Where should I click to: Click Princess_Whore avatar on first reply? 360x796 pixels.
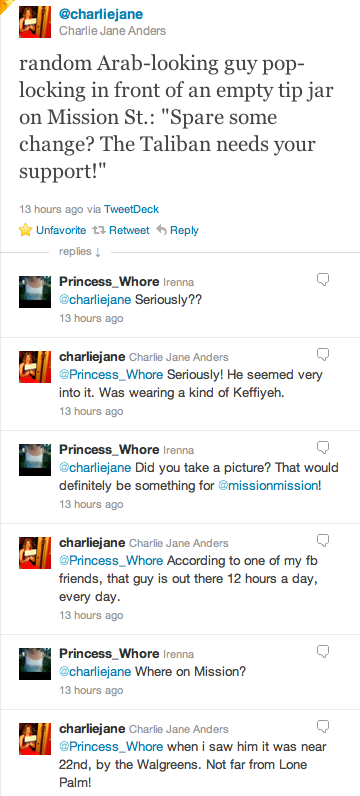tap(35, 292)
